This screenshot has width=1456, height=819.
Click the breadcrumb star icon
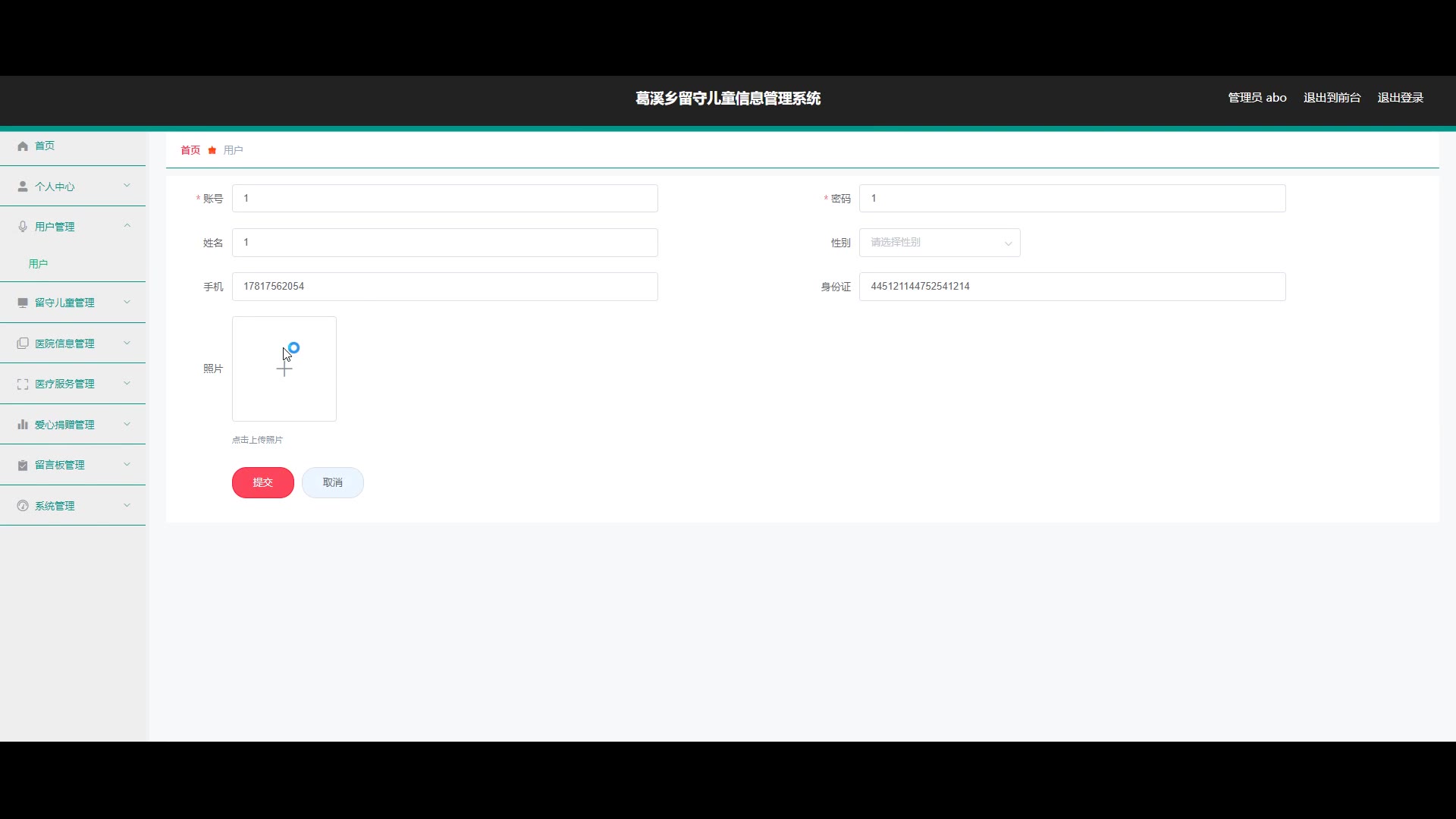[212, 150]
